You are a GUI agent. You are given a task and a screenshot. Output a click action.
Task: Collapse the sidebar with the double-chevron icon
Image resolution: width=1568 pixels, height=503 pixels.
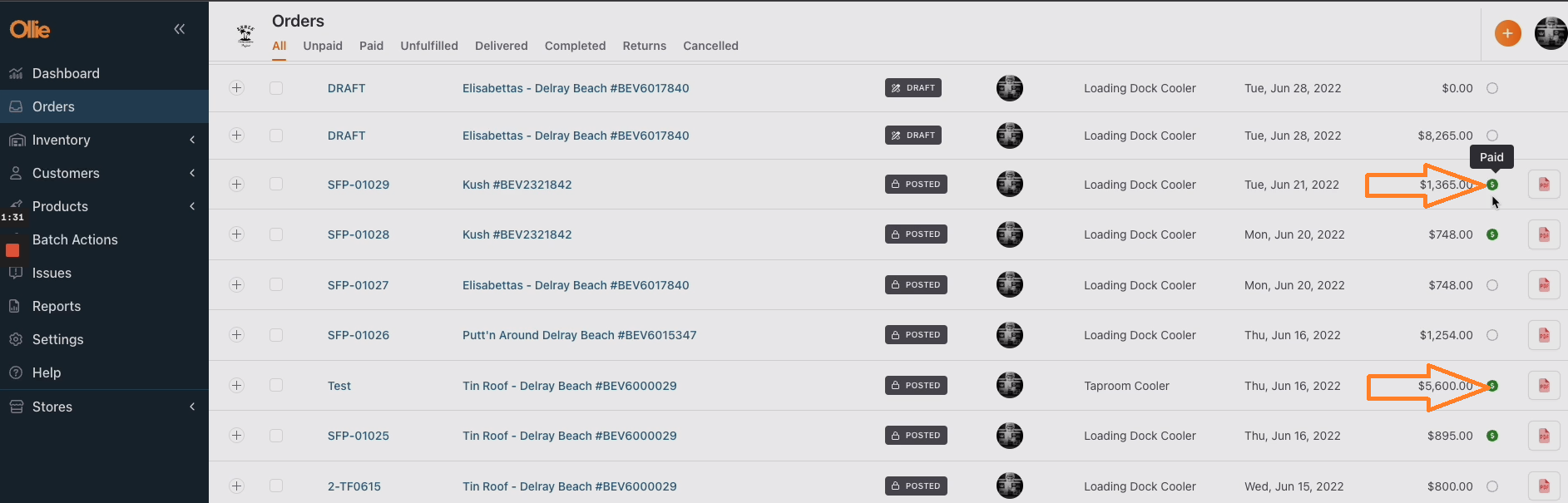coord(179,29)
